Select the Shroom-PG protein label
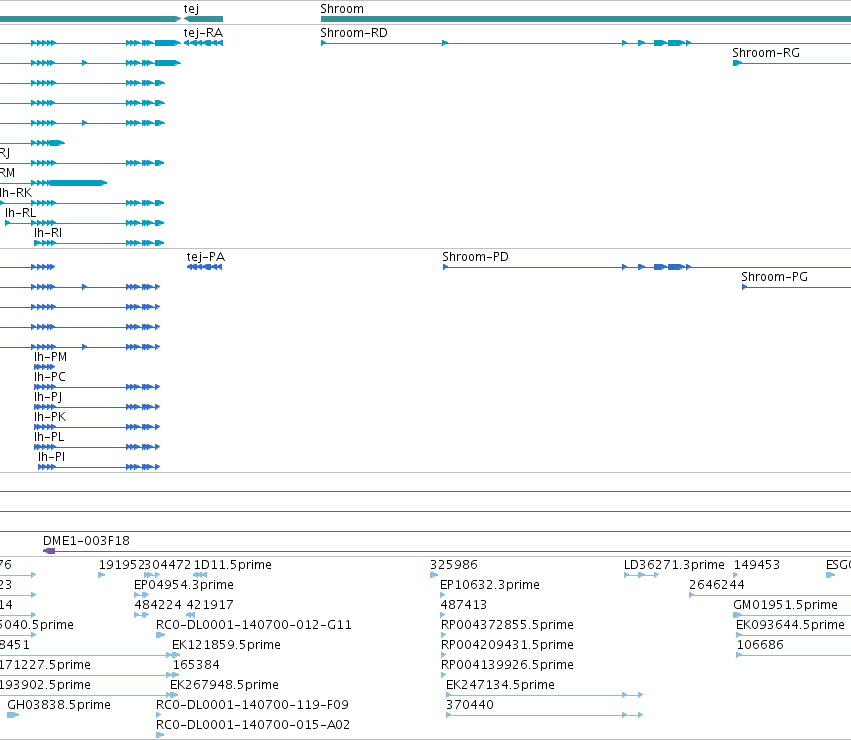This screenshot has height=740, width=851. 774,277
